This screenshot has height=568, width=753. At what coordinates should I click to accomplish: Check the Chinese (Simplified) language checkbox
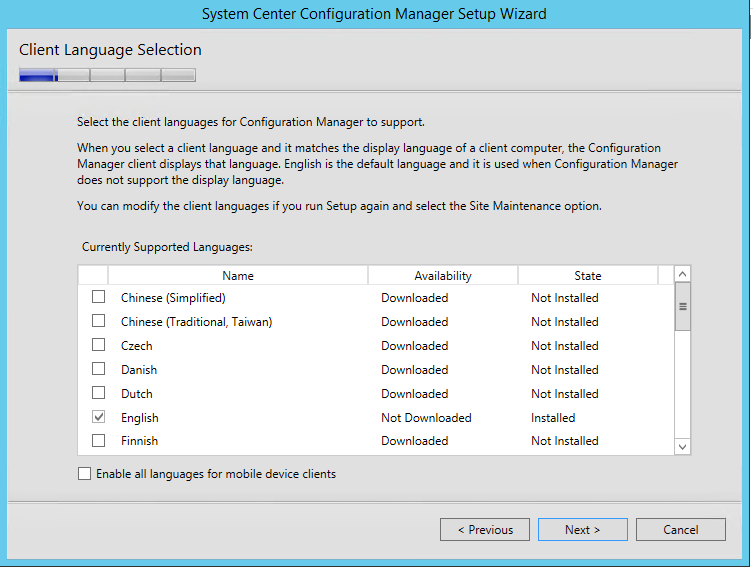[x=98, y=297]
